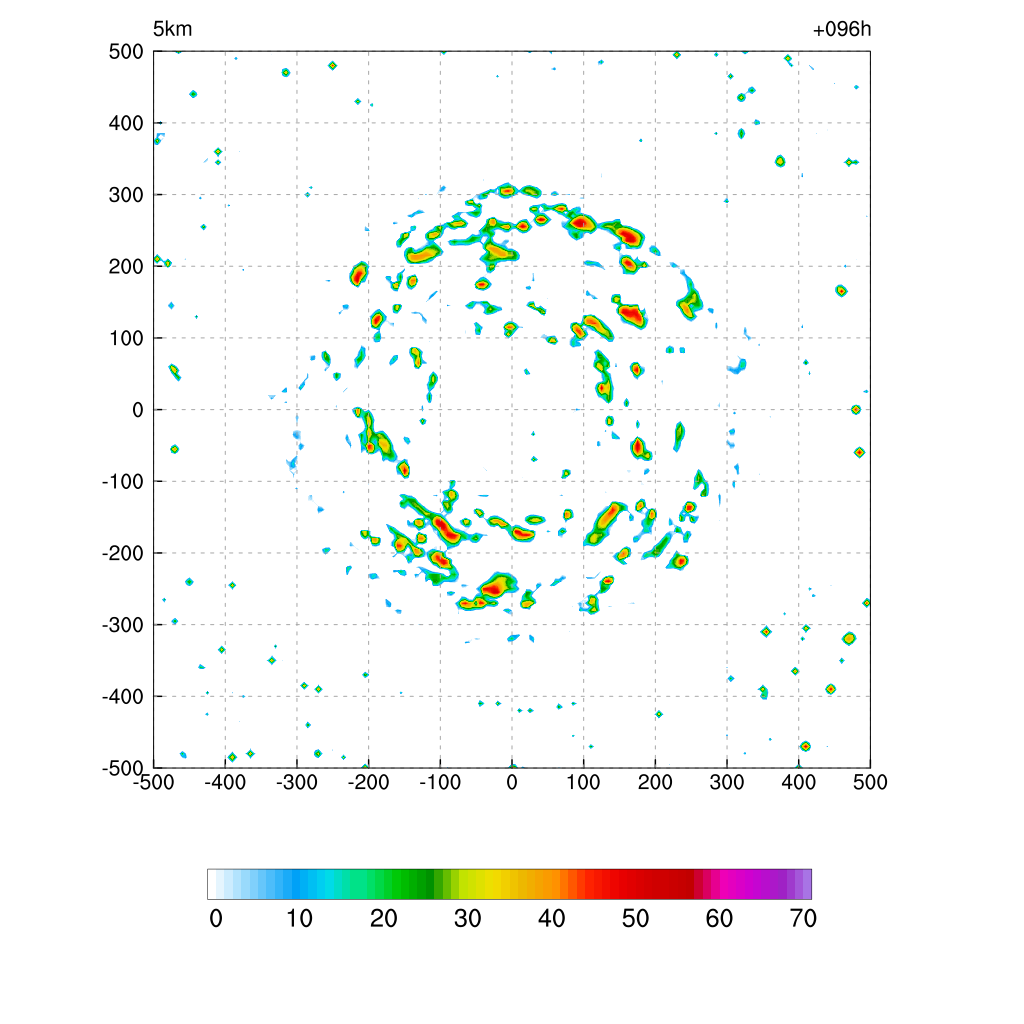
Task: Click the "+096h" forecast hour label
Action: coord(842,29)
